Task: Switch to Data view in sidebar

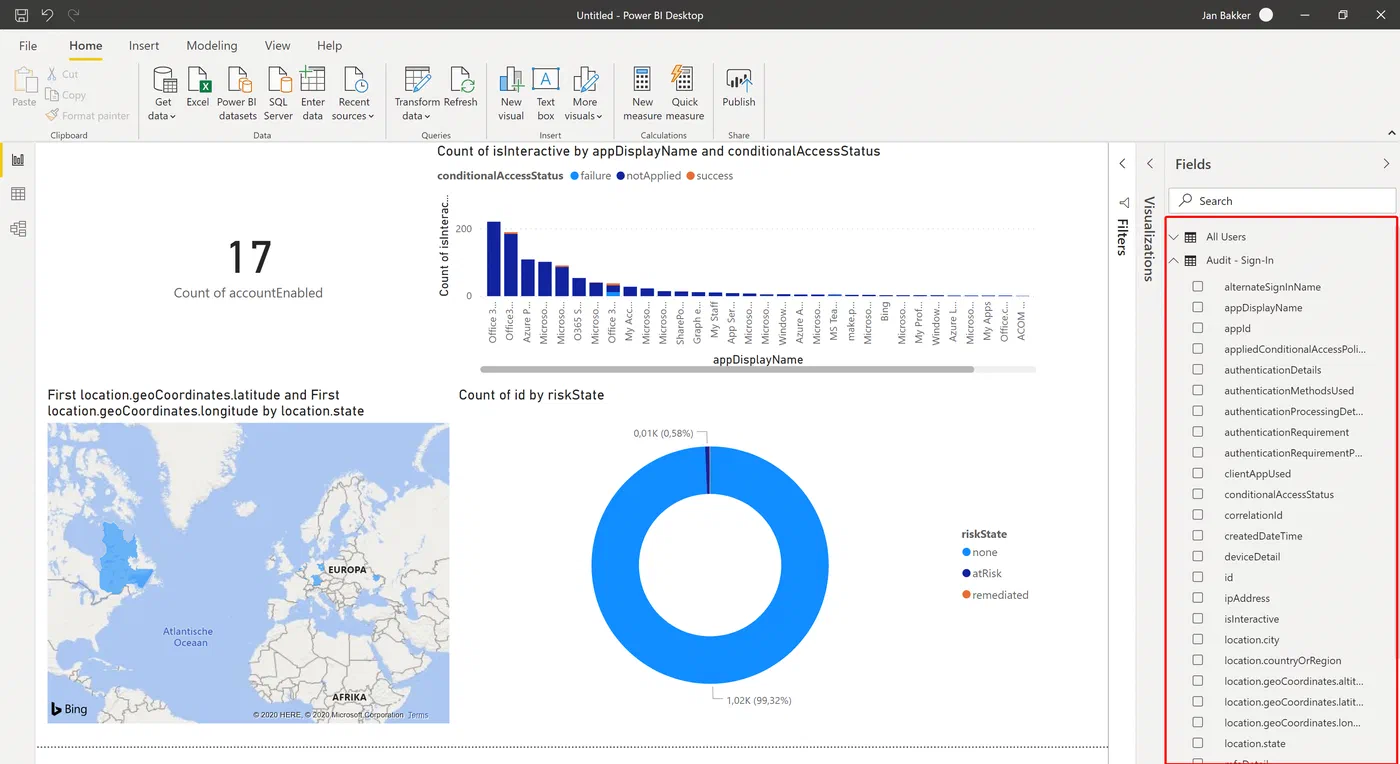Action: point(18,194)
